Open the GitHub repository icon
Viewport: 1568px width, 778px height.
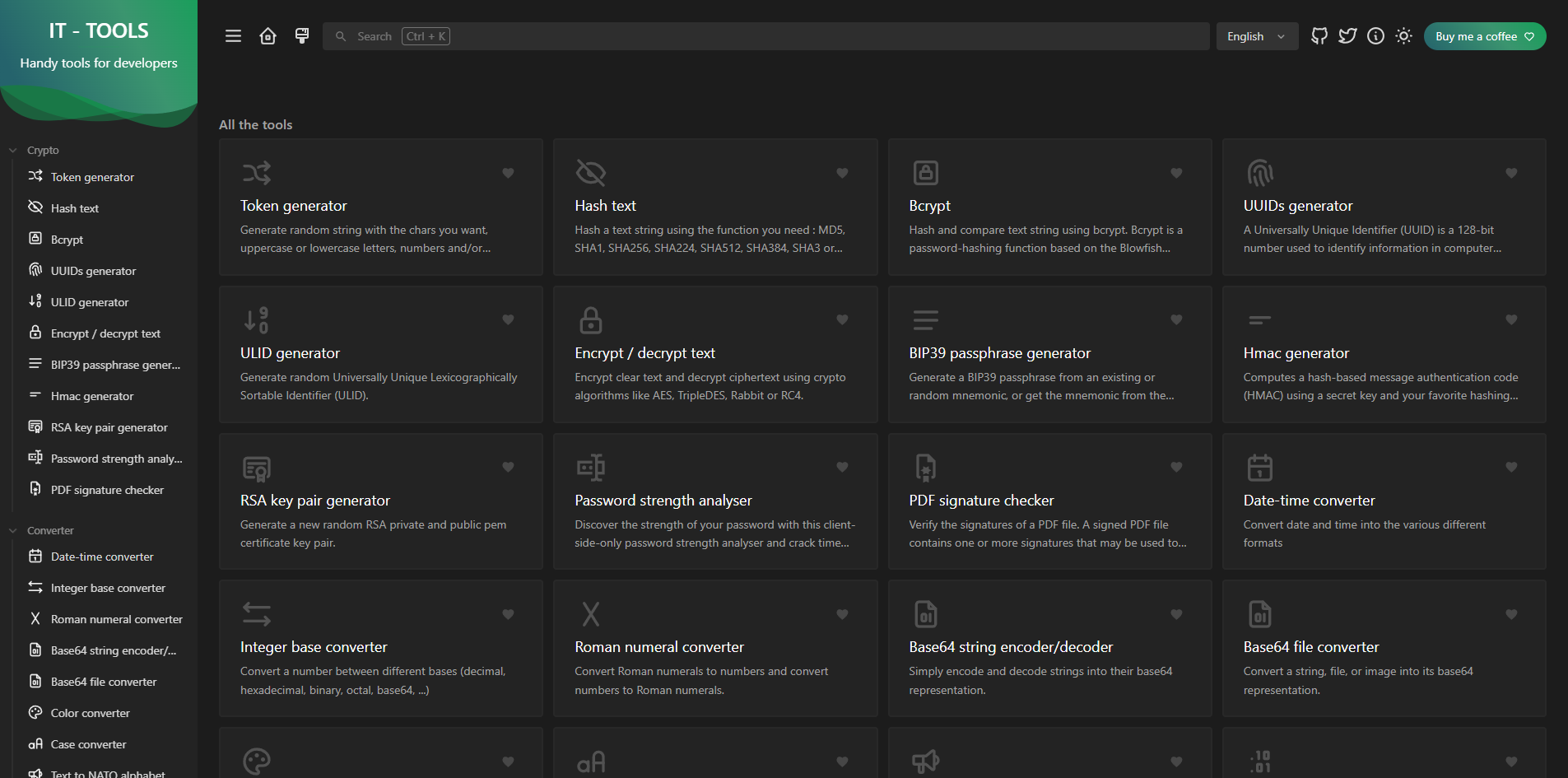[1319, 35]
